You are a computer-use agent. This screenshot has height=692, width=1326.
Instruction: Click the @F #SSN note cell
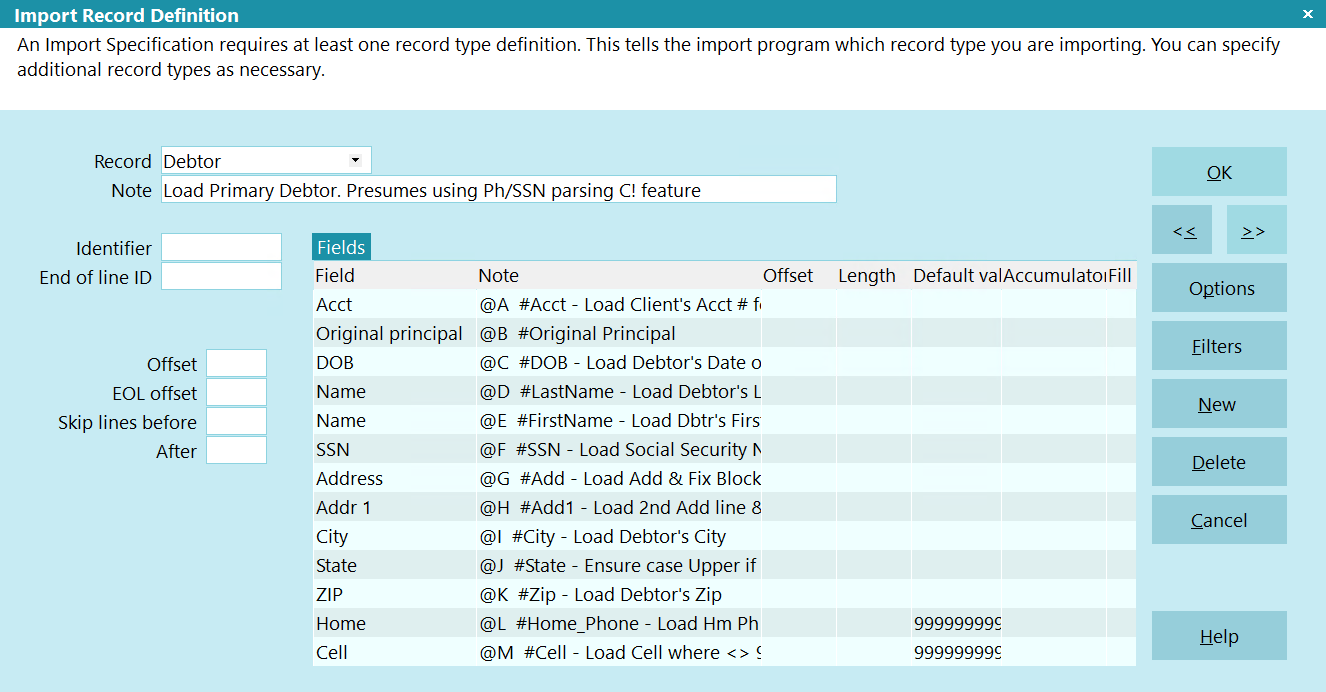tap(618, 449)
